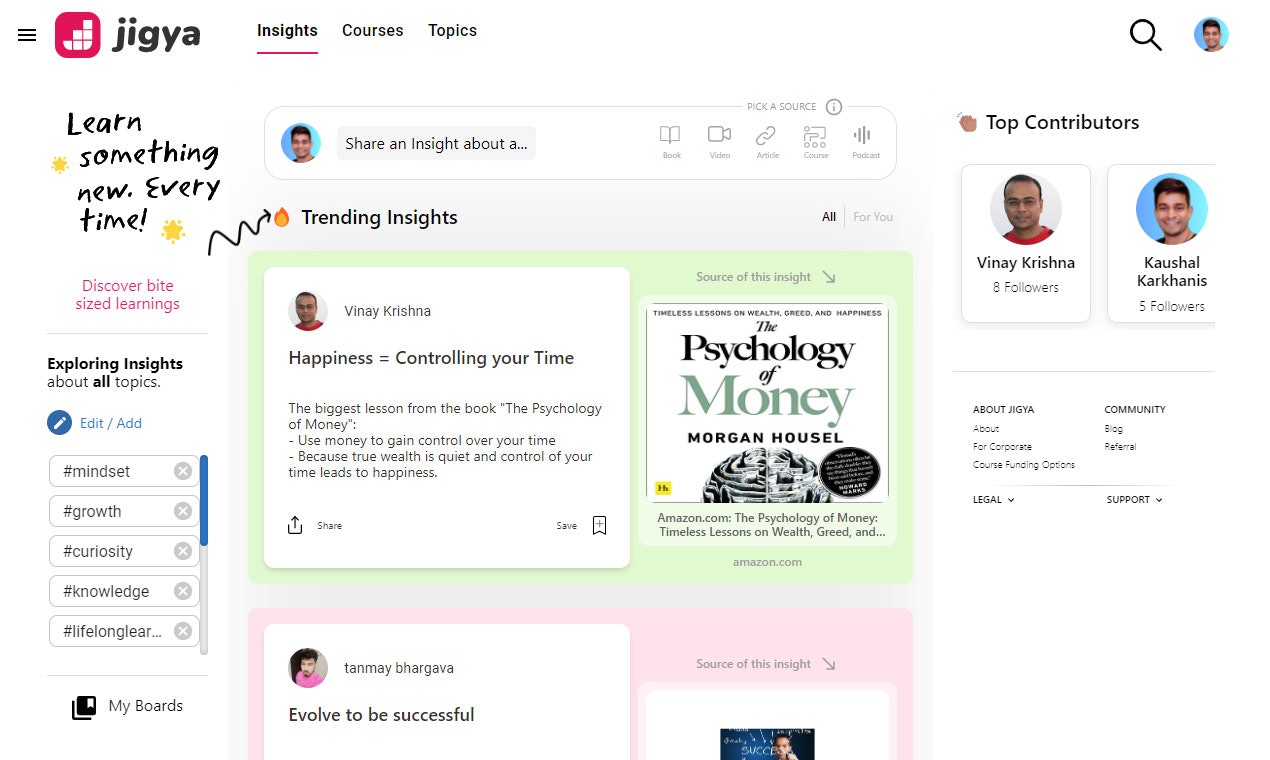Open the second insight source thumbnail
The width and height of the screenshot is (1270, 760).
tap(767, 742)
